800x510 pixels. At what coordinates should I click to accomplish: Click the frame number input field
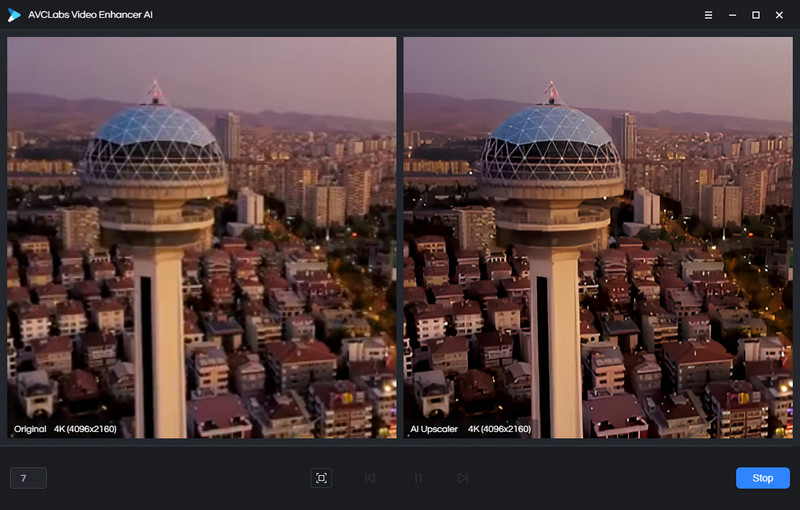click(x=28, y=478)
